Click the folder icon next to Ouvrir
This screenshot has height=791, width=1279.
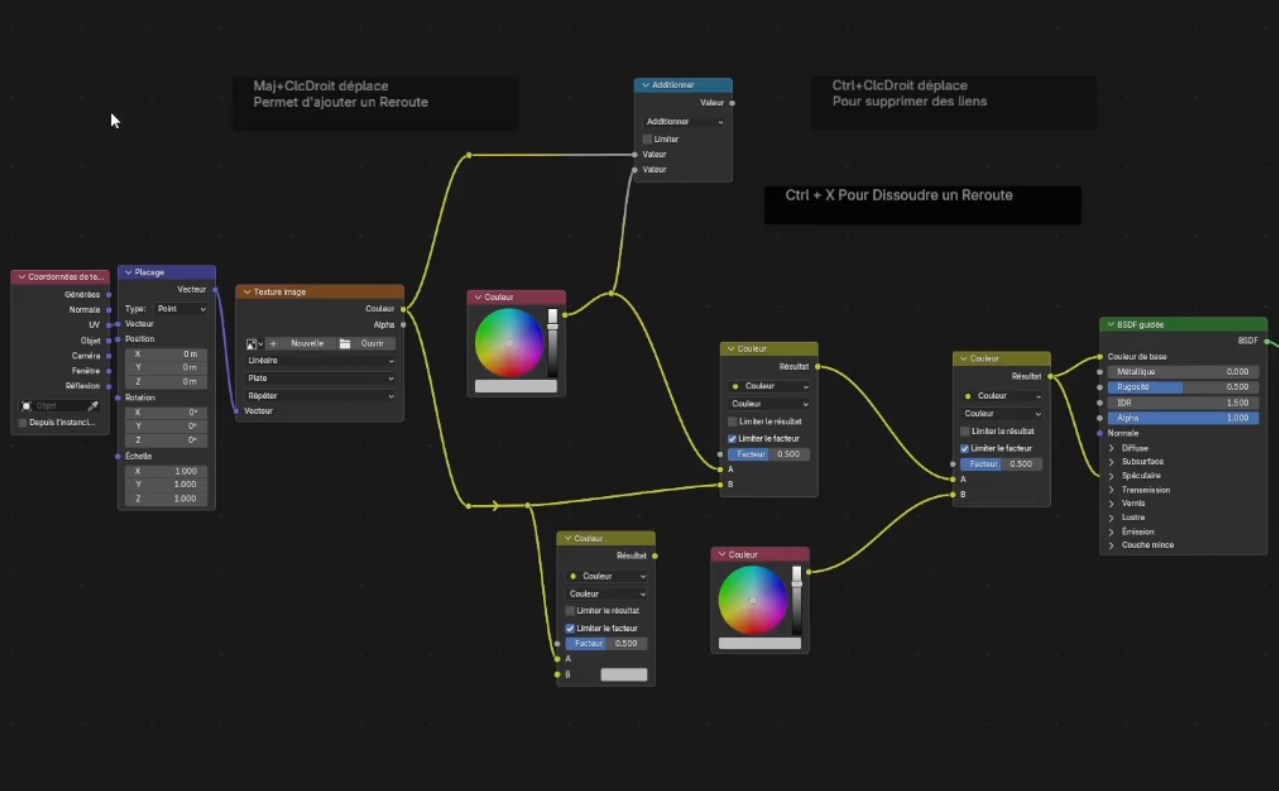(345, 343)
